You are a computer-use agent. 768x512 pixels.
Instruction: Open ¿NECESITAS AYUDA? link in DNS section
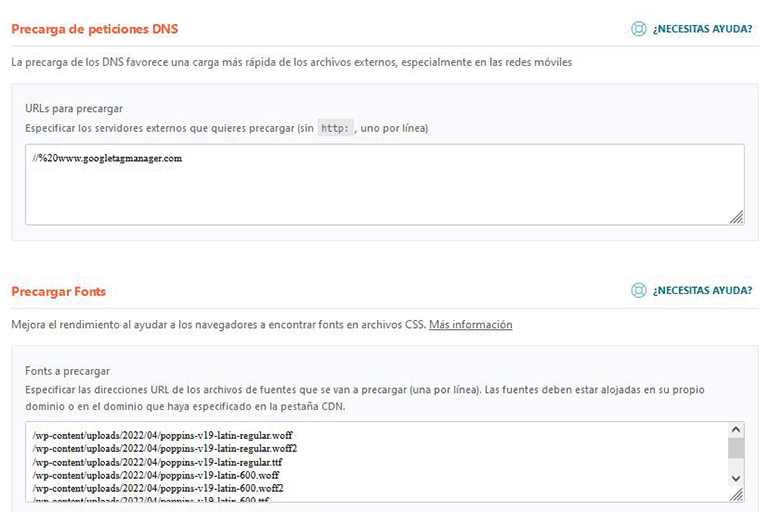702,29
